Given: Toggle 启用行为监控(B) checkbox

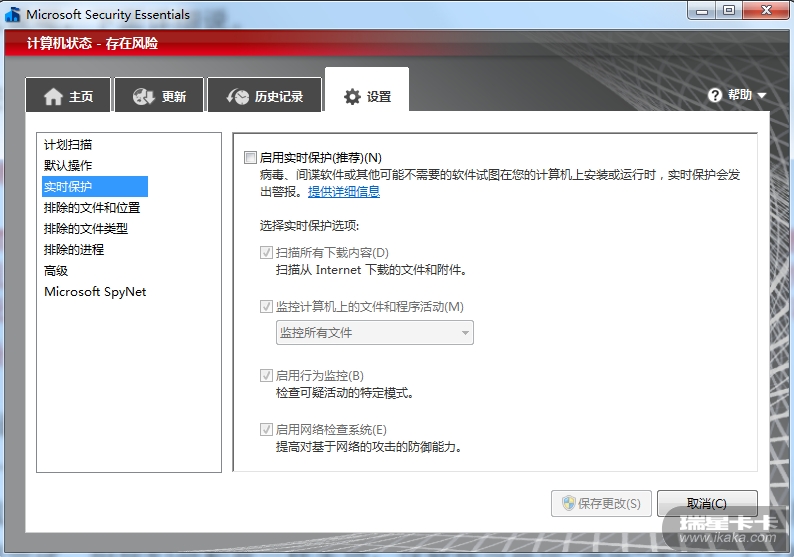Looking at the screenshot, I should [x=266, y=375].
